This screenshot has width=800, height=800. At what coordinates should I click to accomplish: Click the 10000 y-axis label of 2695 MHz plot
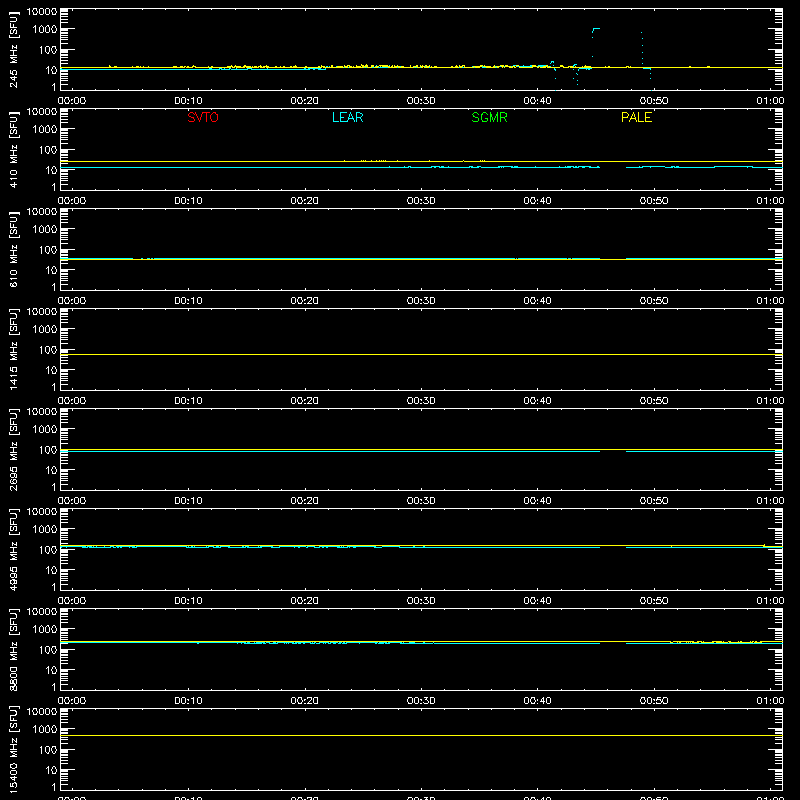[x=42, y=412]
